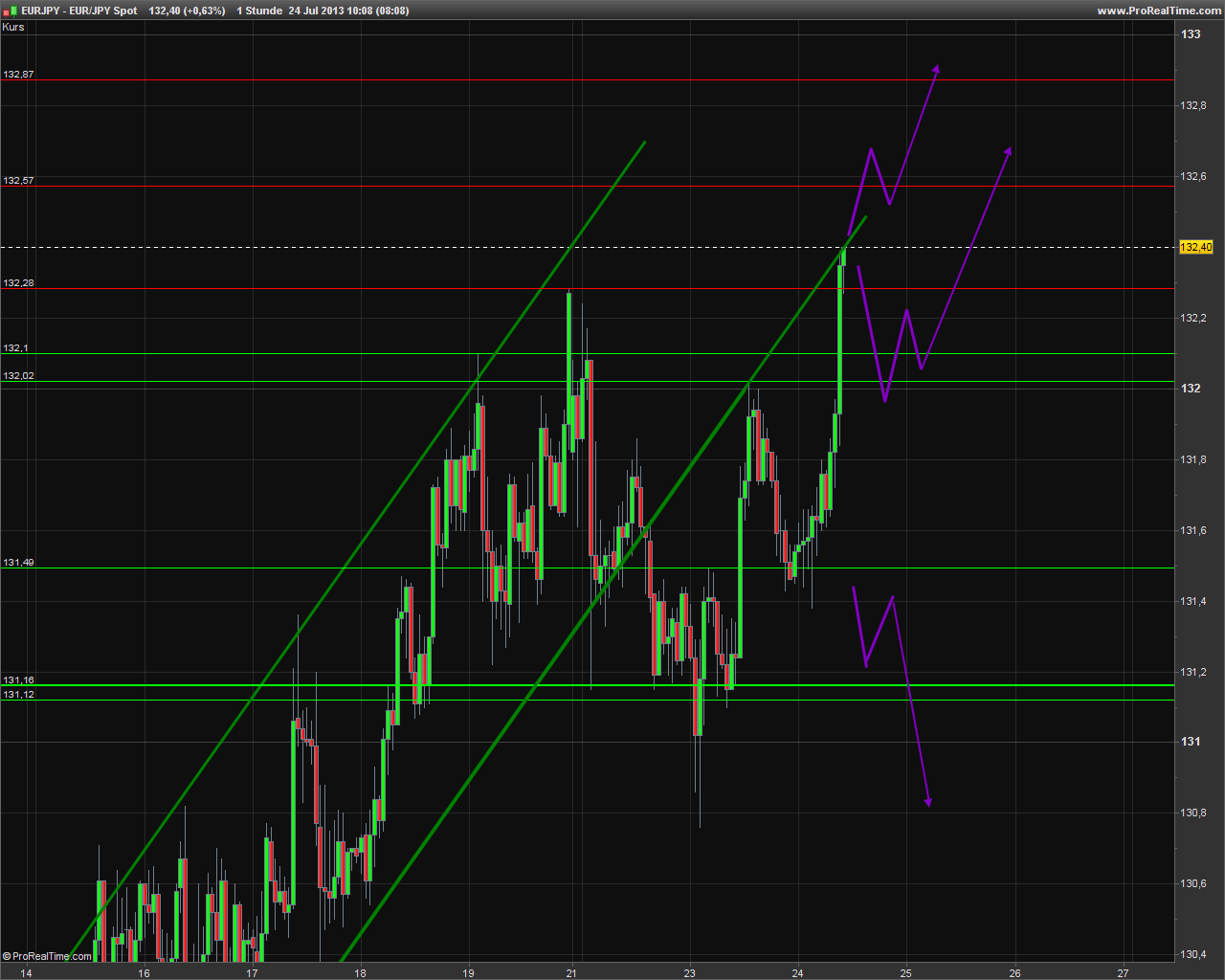Click 130,6 on the price axis
The height and width of the screenshot is (980, 1225).
tap(1193, 883)
